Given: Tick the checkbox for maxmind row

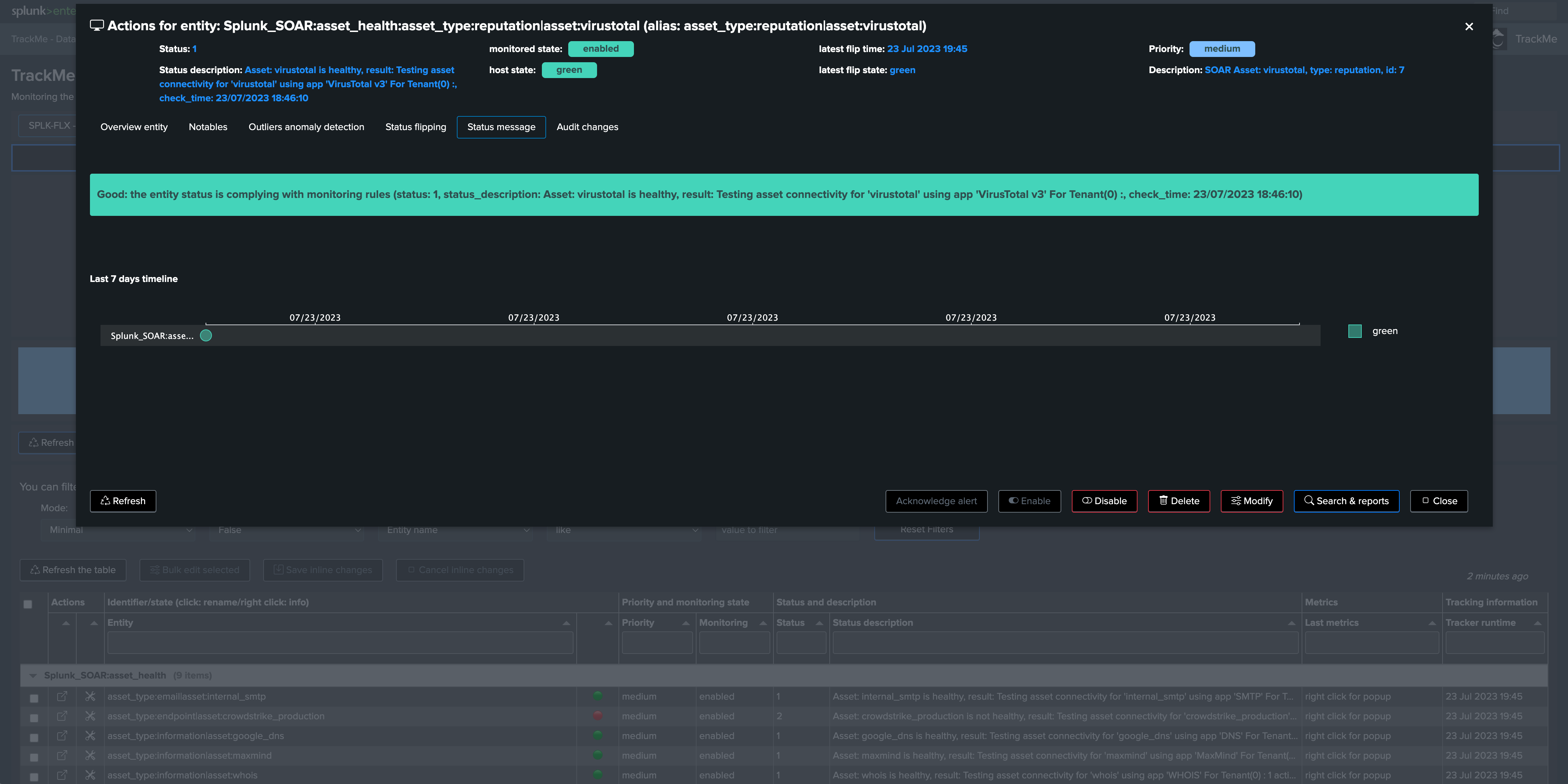Looking at the screenshot, I should pyautogui.click(x=34, y=757).
